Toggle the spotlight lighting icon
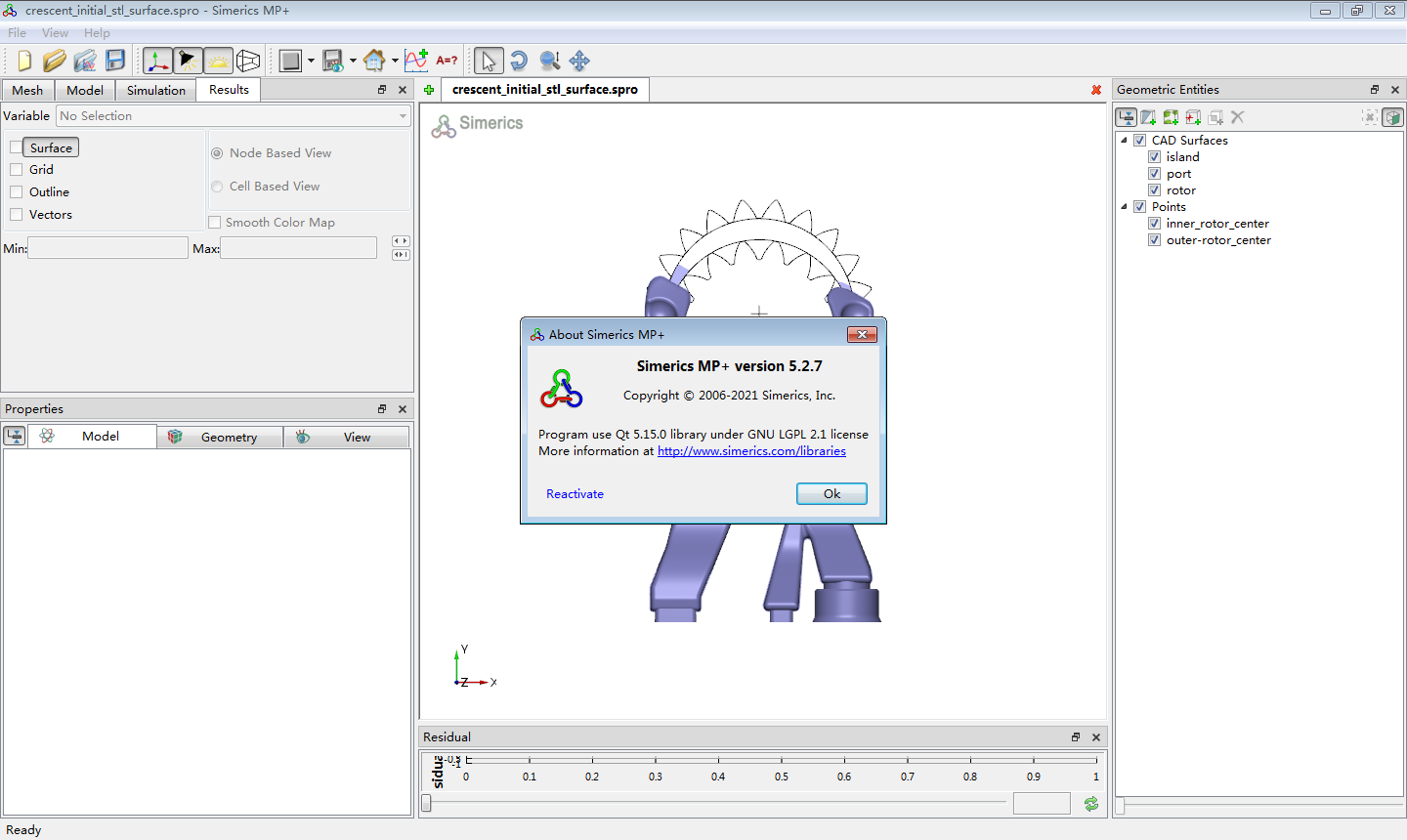Screen dimensions: 1407x840 (188, 61)
